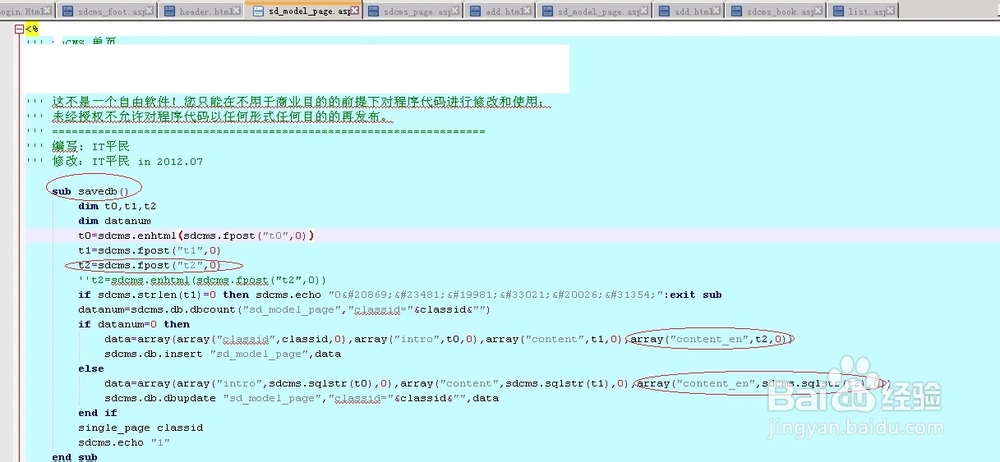The height and width of the screenshot is (462, 1000).
Task: Open the add.html tab right after sdcms_page.asp
Action: (x=500, y=11)
